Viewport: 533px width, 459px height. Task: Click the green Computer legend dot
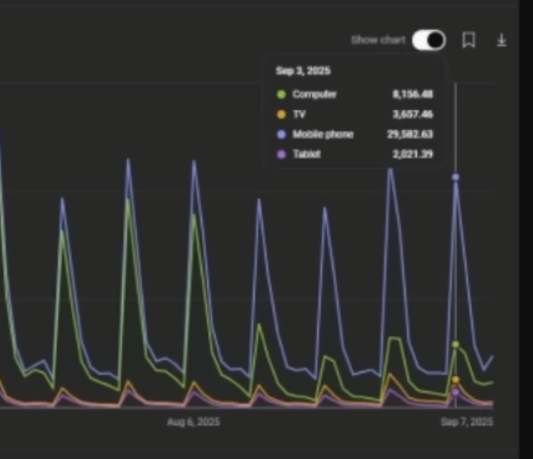click(281, 94)
